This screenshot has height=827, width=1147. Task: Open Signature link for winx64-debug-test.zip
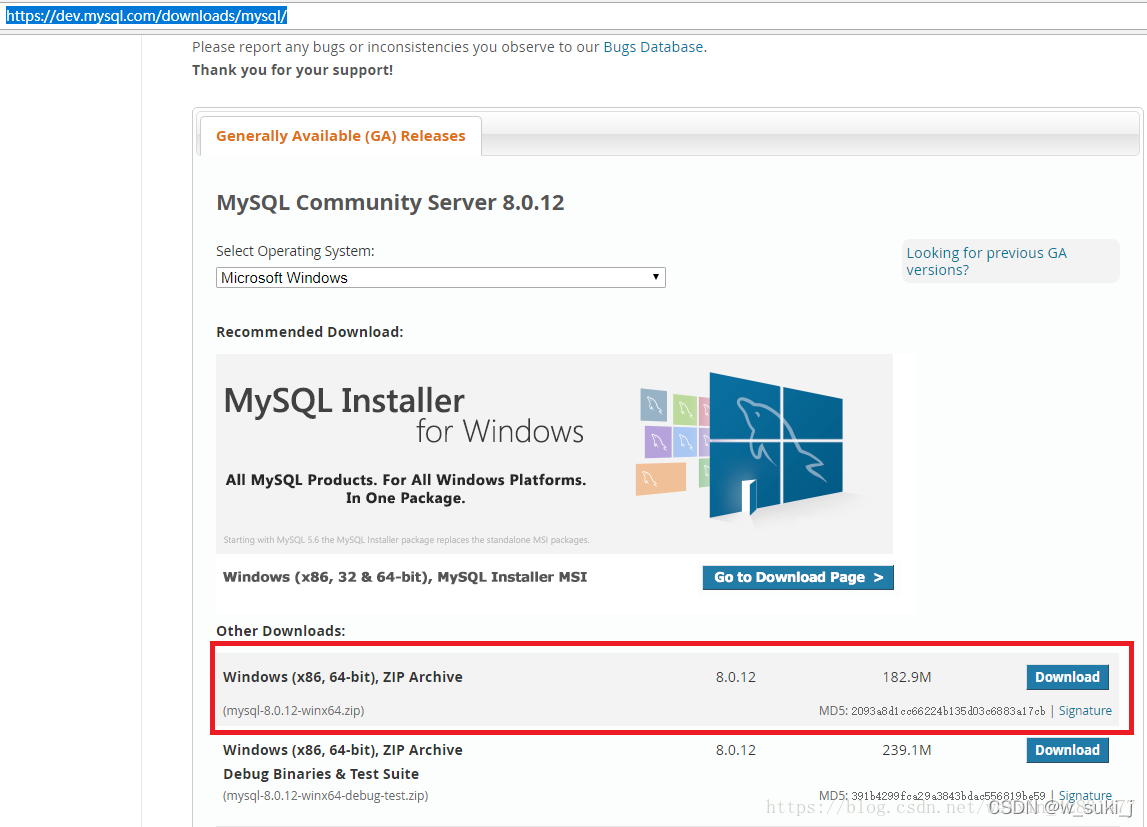click(x=1085, y=795)
